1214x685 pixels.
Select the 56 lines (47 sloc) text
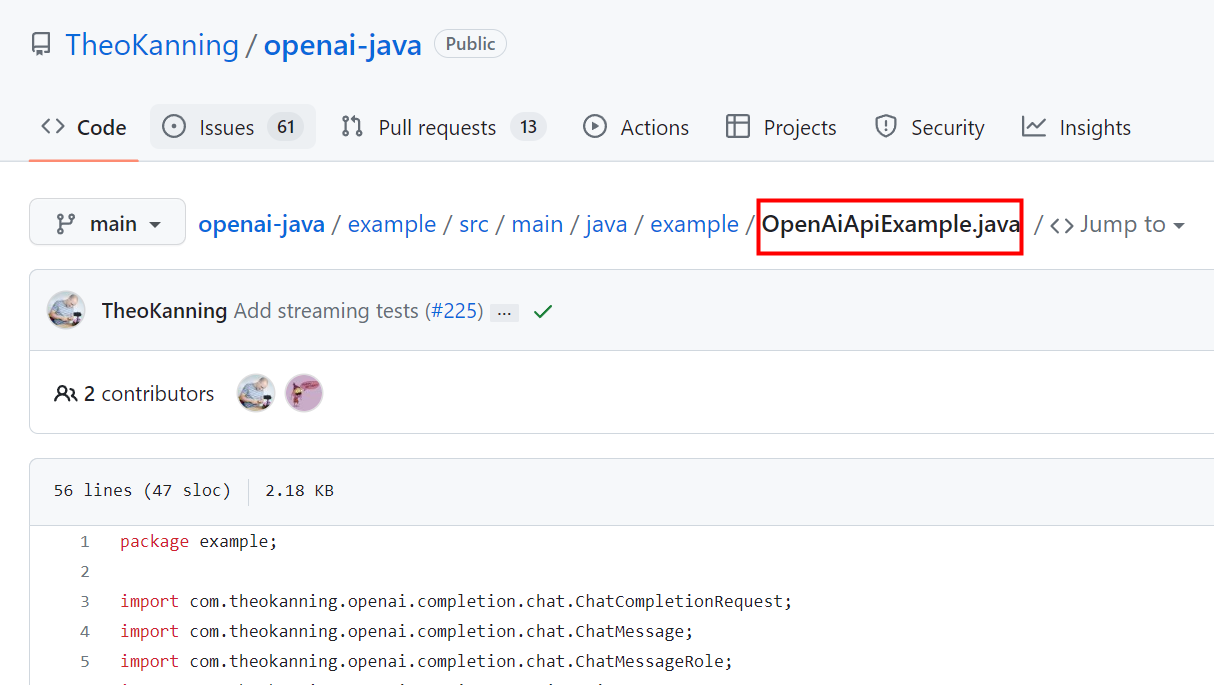pyautogui.click(x=142, y=491)
